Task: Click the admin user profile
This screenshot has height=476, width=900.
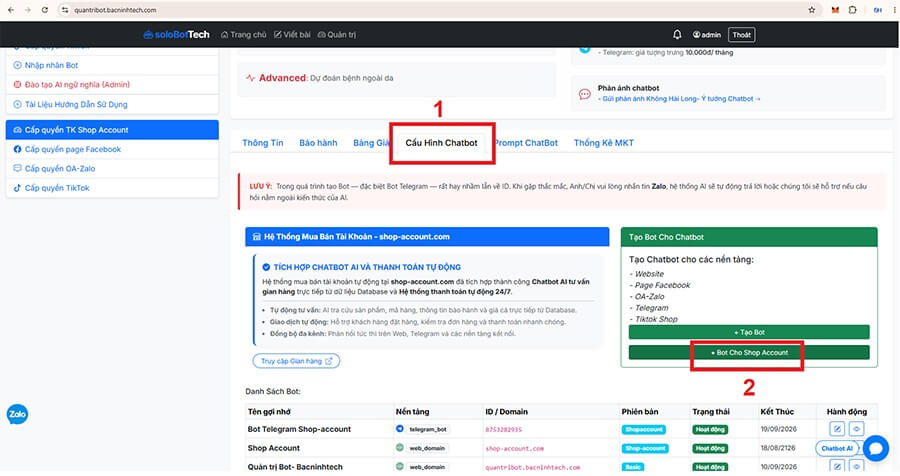Action: pos(707,34)
